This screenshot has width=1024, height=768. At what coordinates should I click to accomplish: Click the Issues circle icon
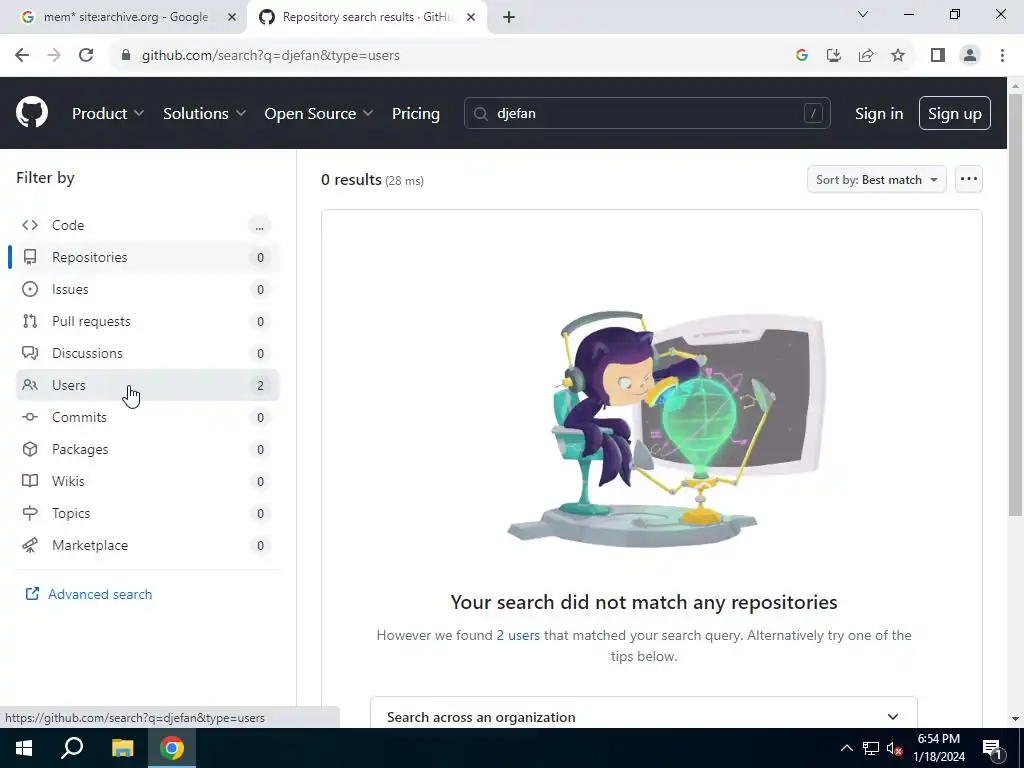tap(30, 289)
